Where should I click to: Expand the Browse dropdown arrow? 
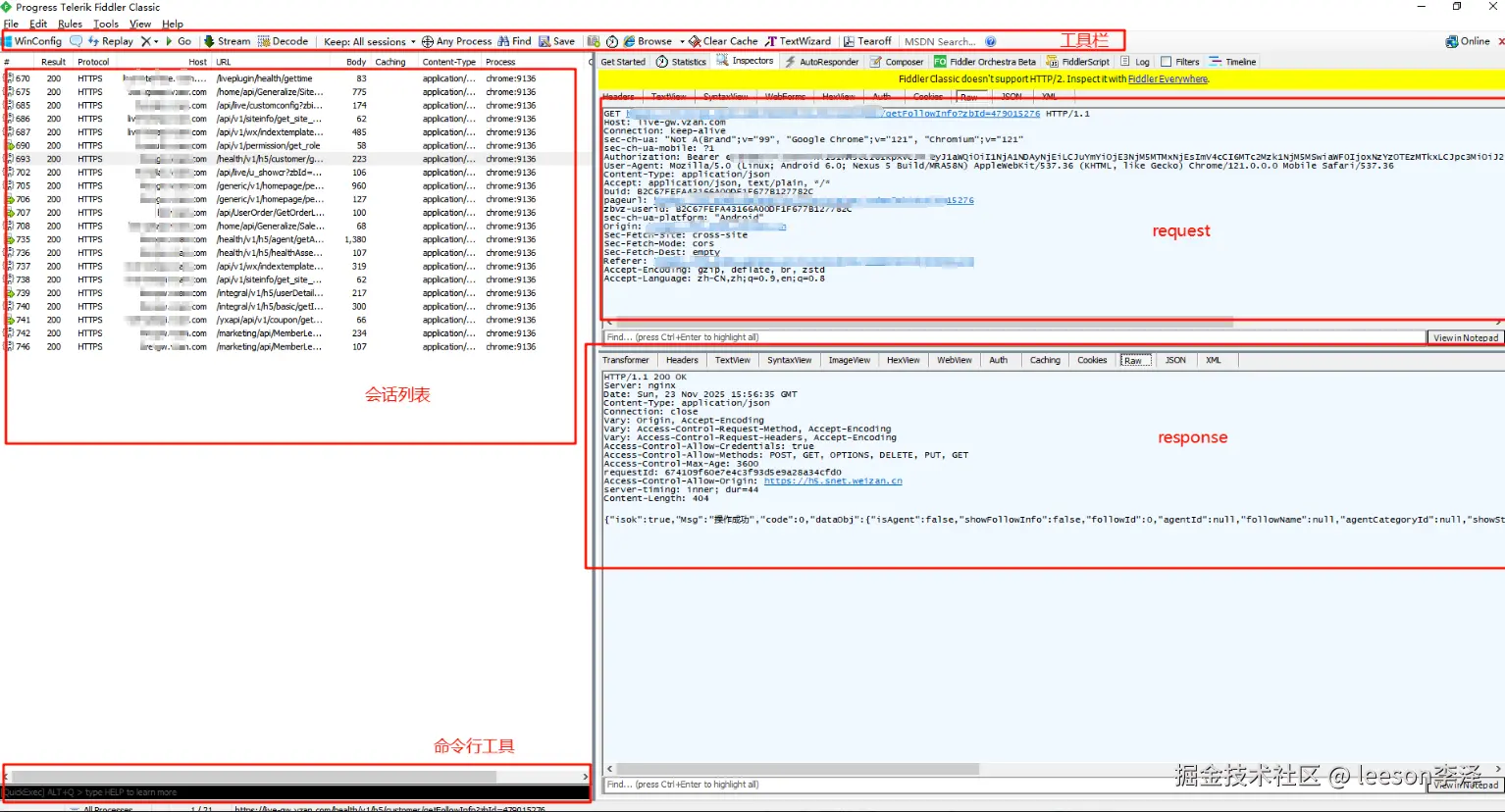pos(682,41)
